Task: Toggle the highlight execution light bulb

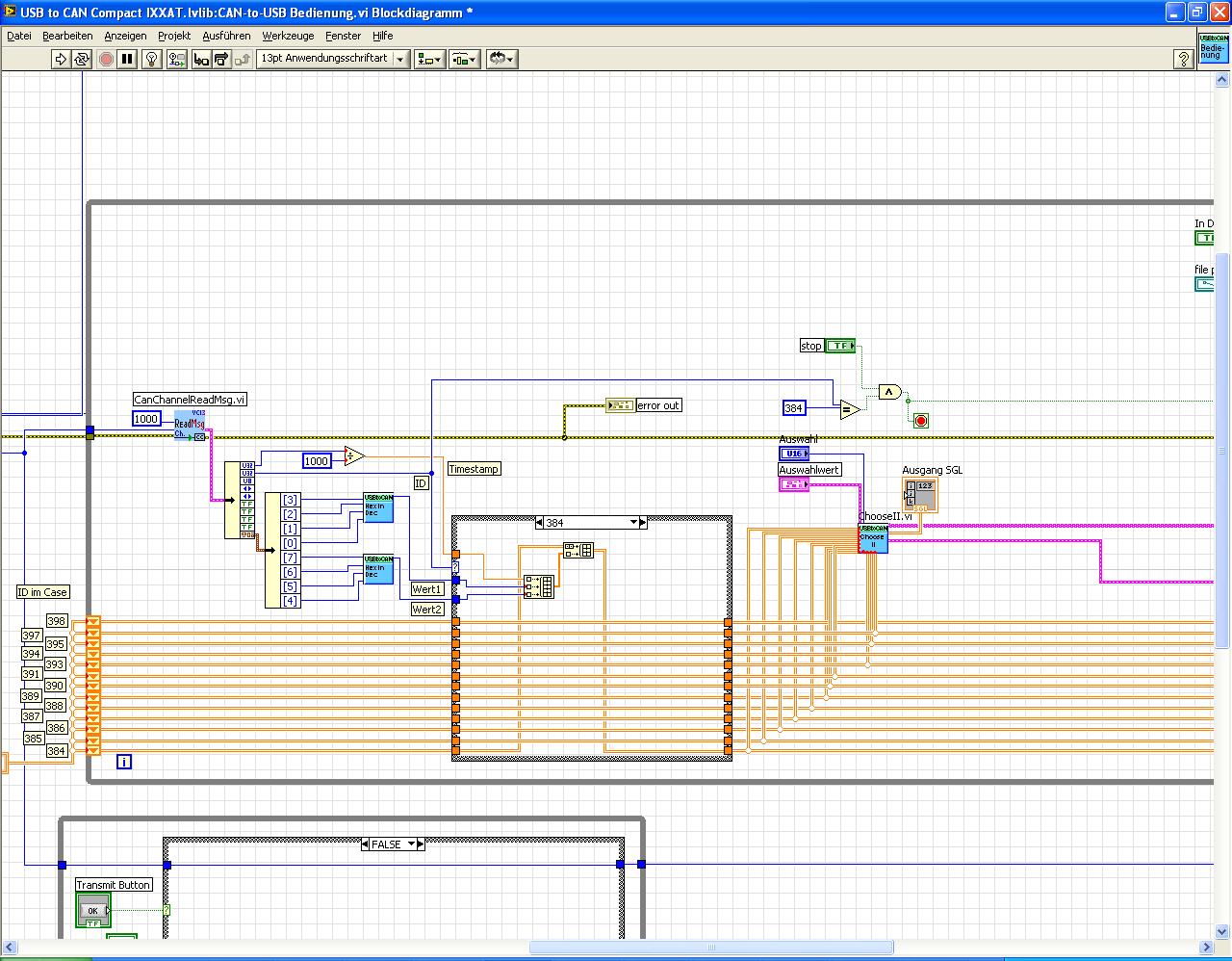Action: point(151,60)
